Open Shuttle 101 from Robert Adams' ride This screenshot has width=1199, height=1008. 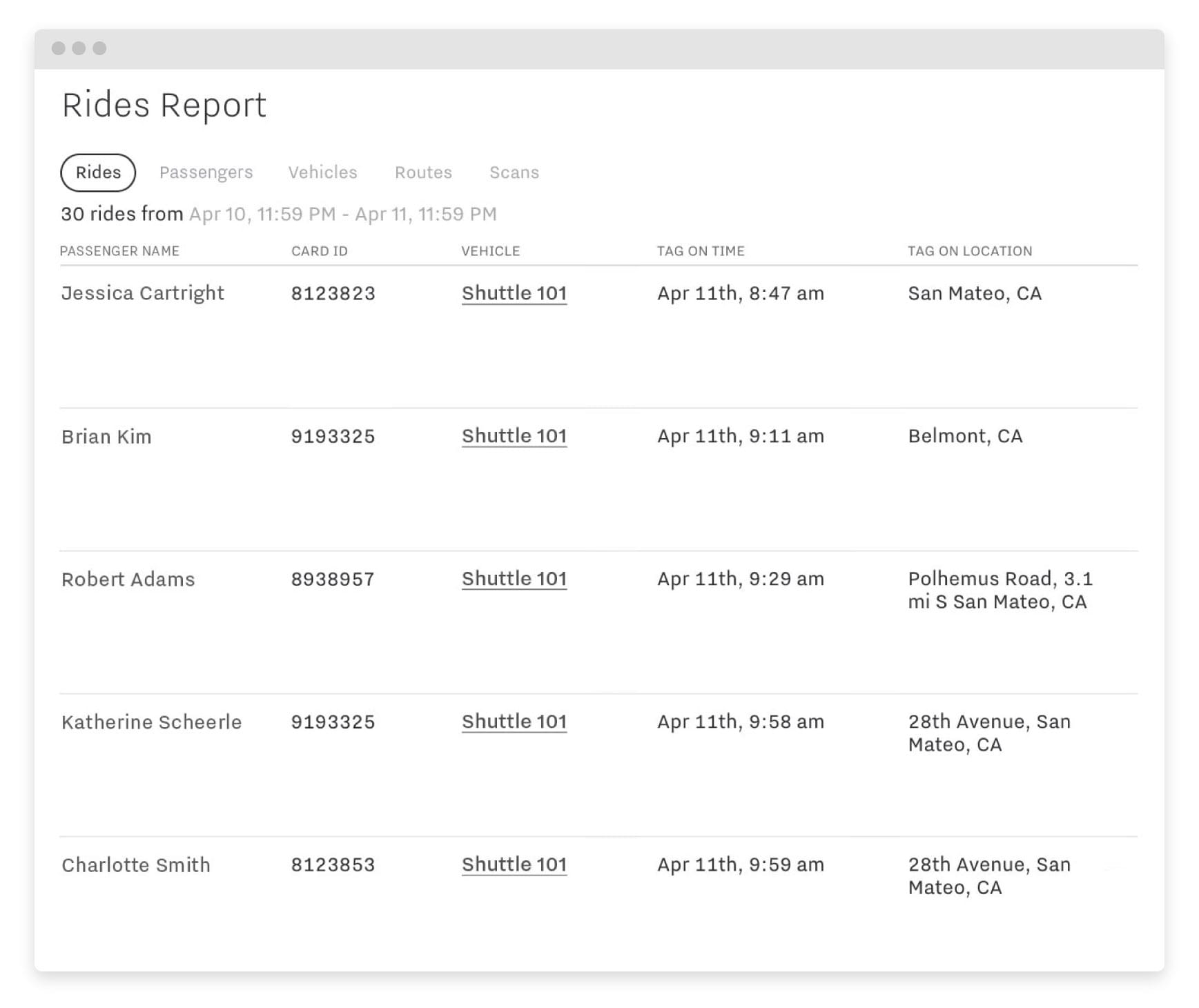(x=514, y=579)
